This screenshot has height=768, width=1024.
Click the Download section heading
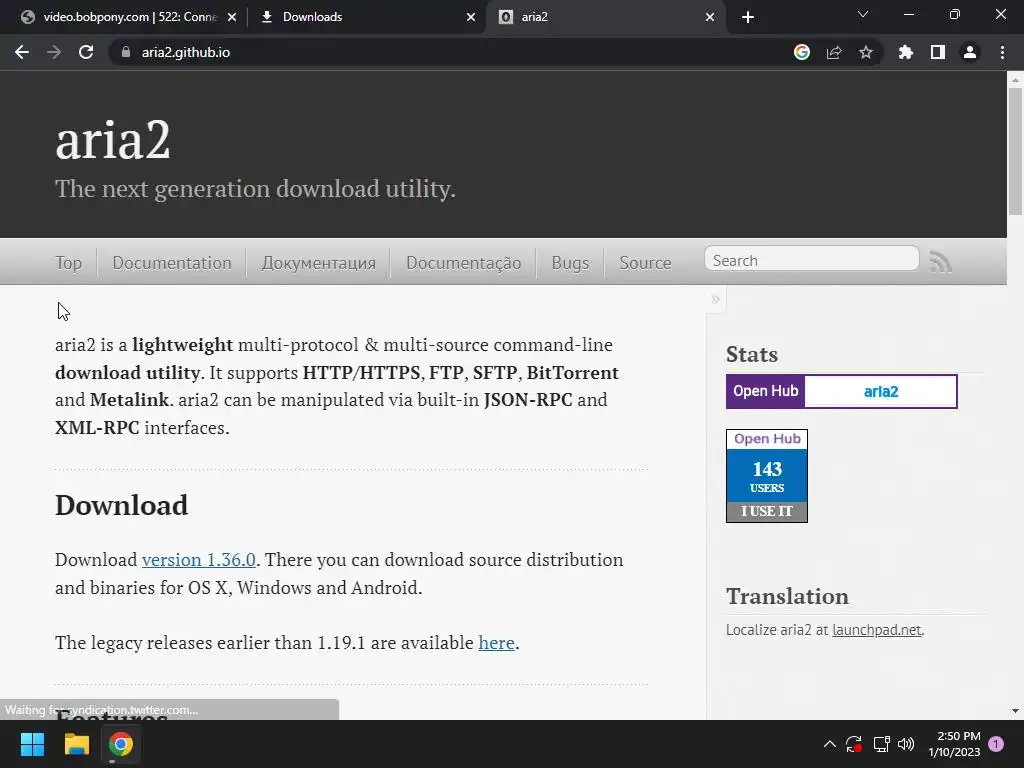[121, 505]
